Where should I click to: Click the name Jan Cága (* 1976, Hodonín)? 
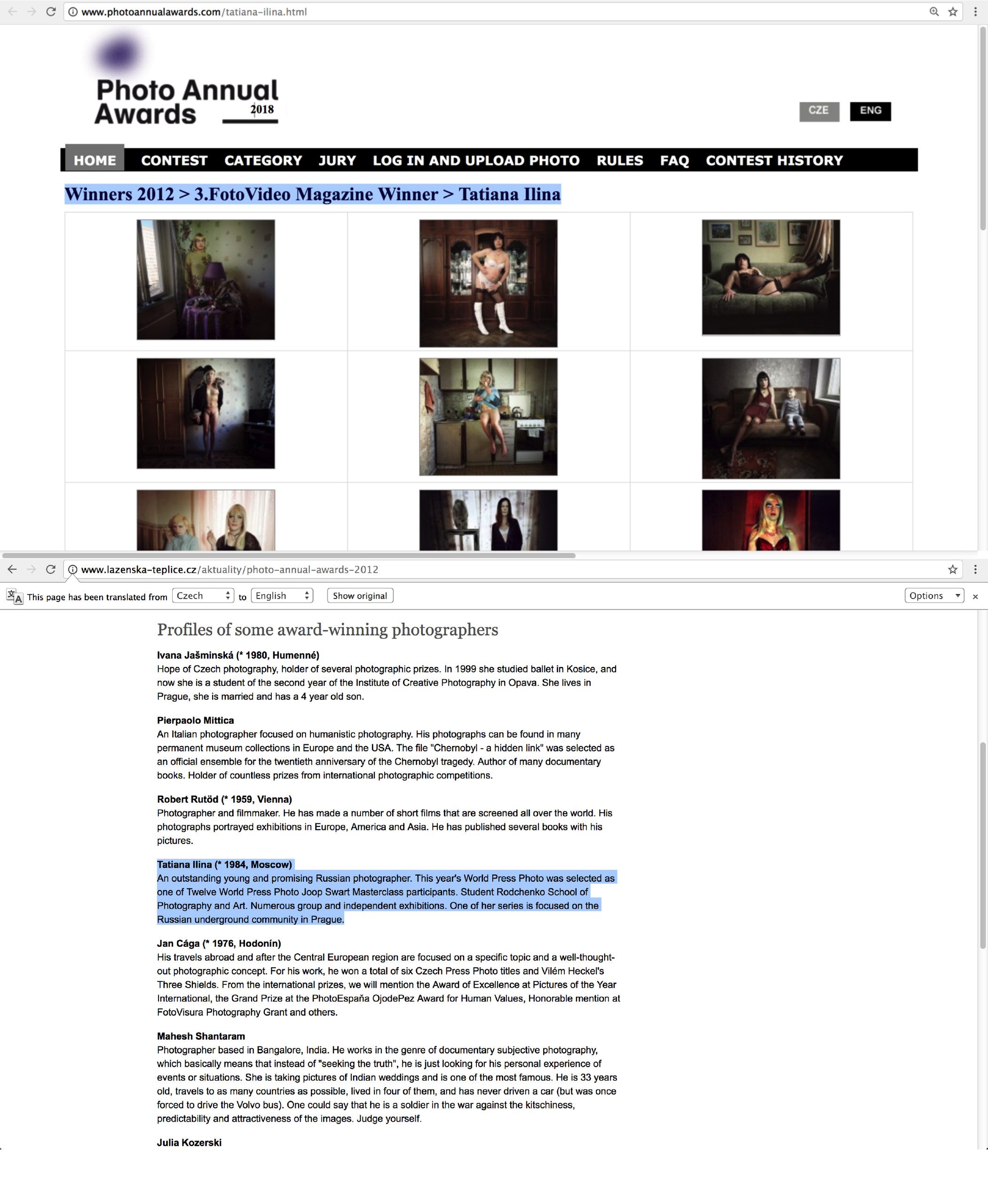(219, 943)
